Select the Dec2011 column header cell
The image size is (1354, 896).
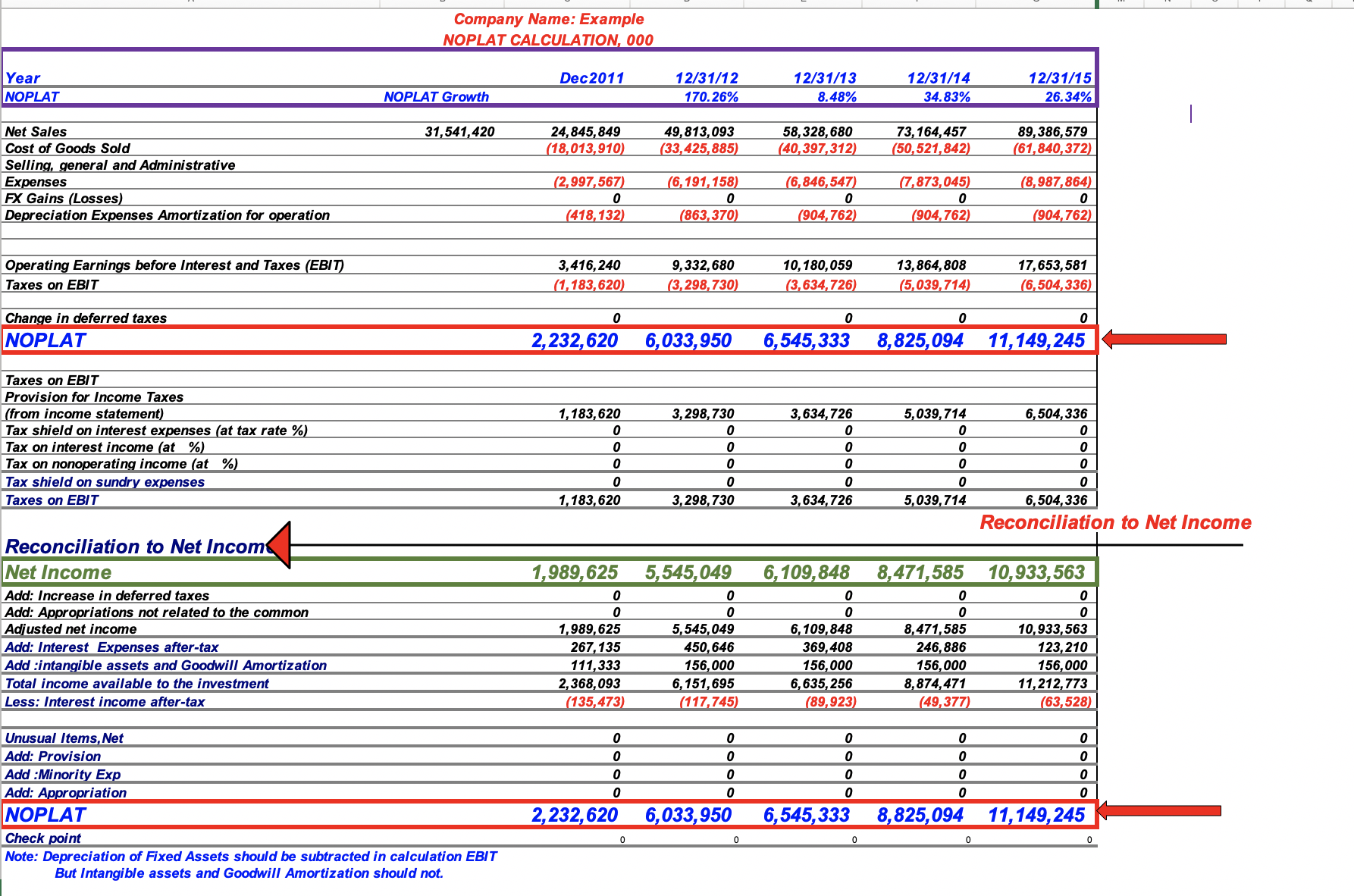pos(591,77)
